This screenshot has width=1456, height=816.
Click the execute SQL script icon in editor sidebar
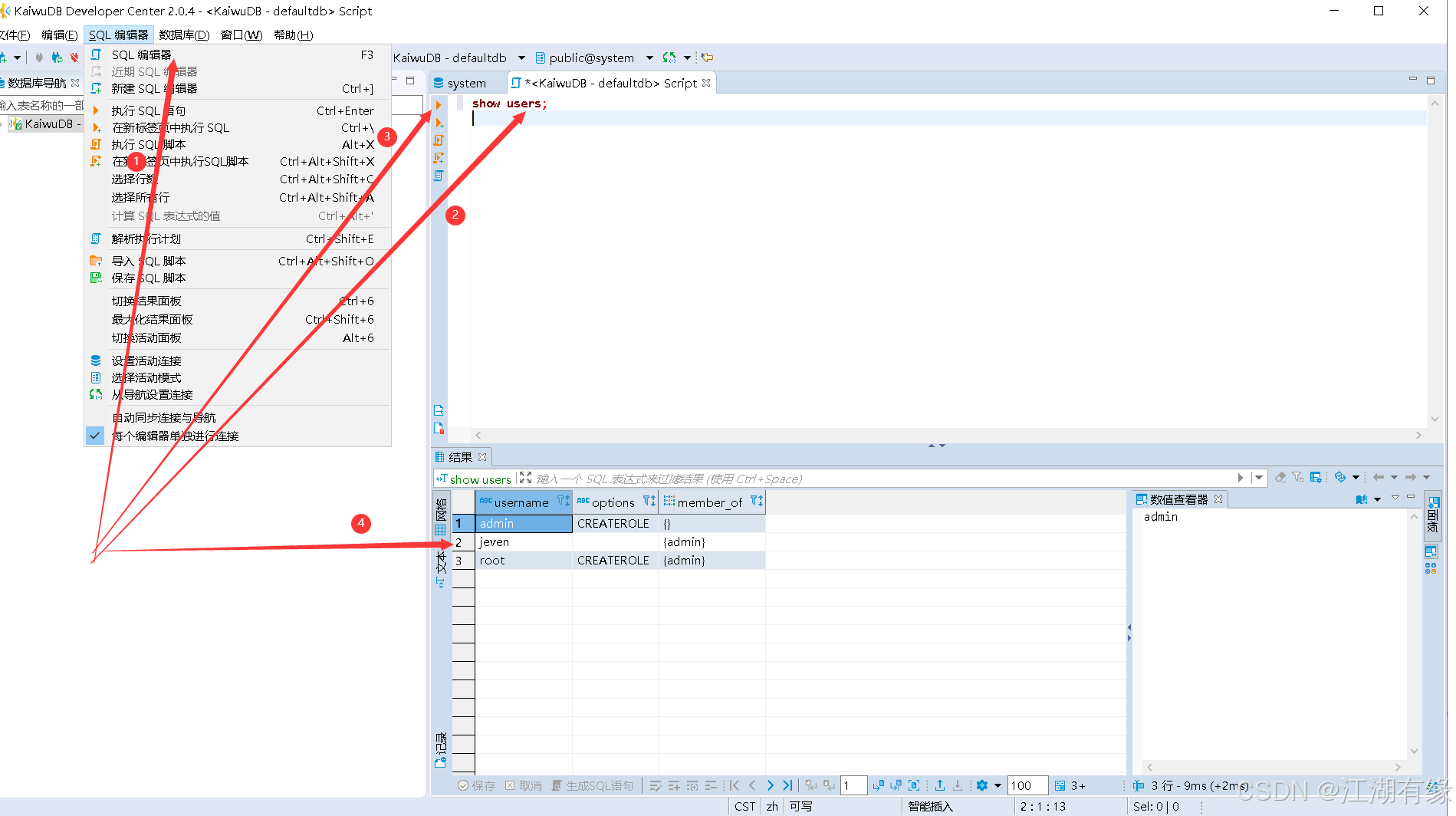(x=439, y=140)
